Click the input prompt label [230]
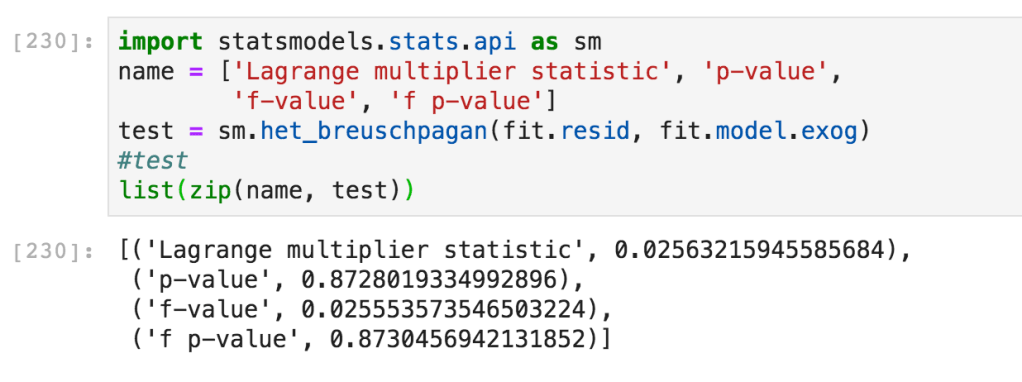 tap(54, 43)
